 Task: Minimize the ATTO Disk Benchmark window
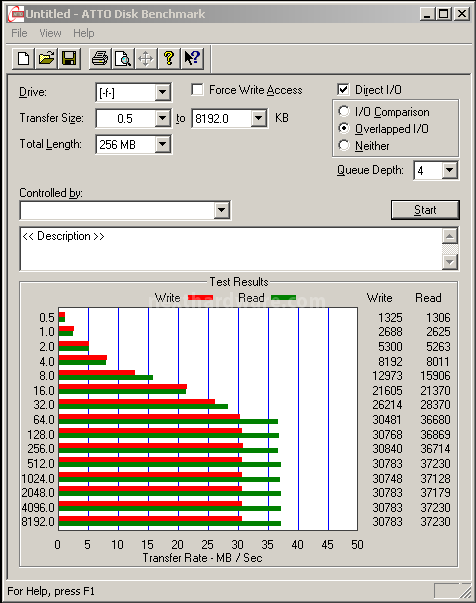point(427,14)
